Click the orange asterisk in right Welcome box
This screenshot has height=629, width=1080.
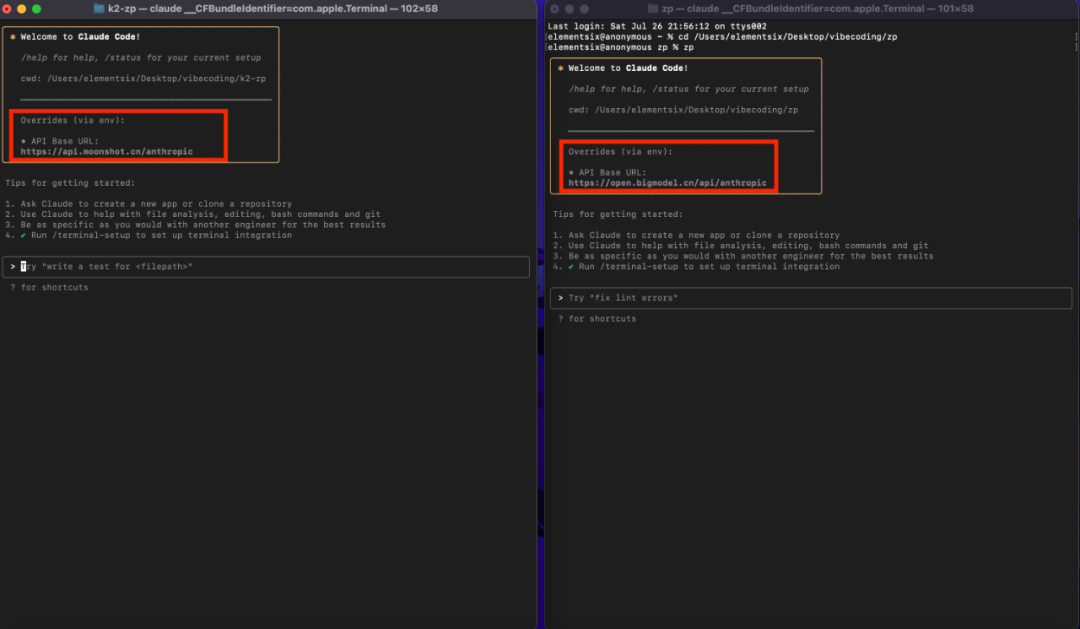click(560, 68)
